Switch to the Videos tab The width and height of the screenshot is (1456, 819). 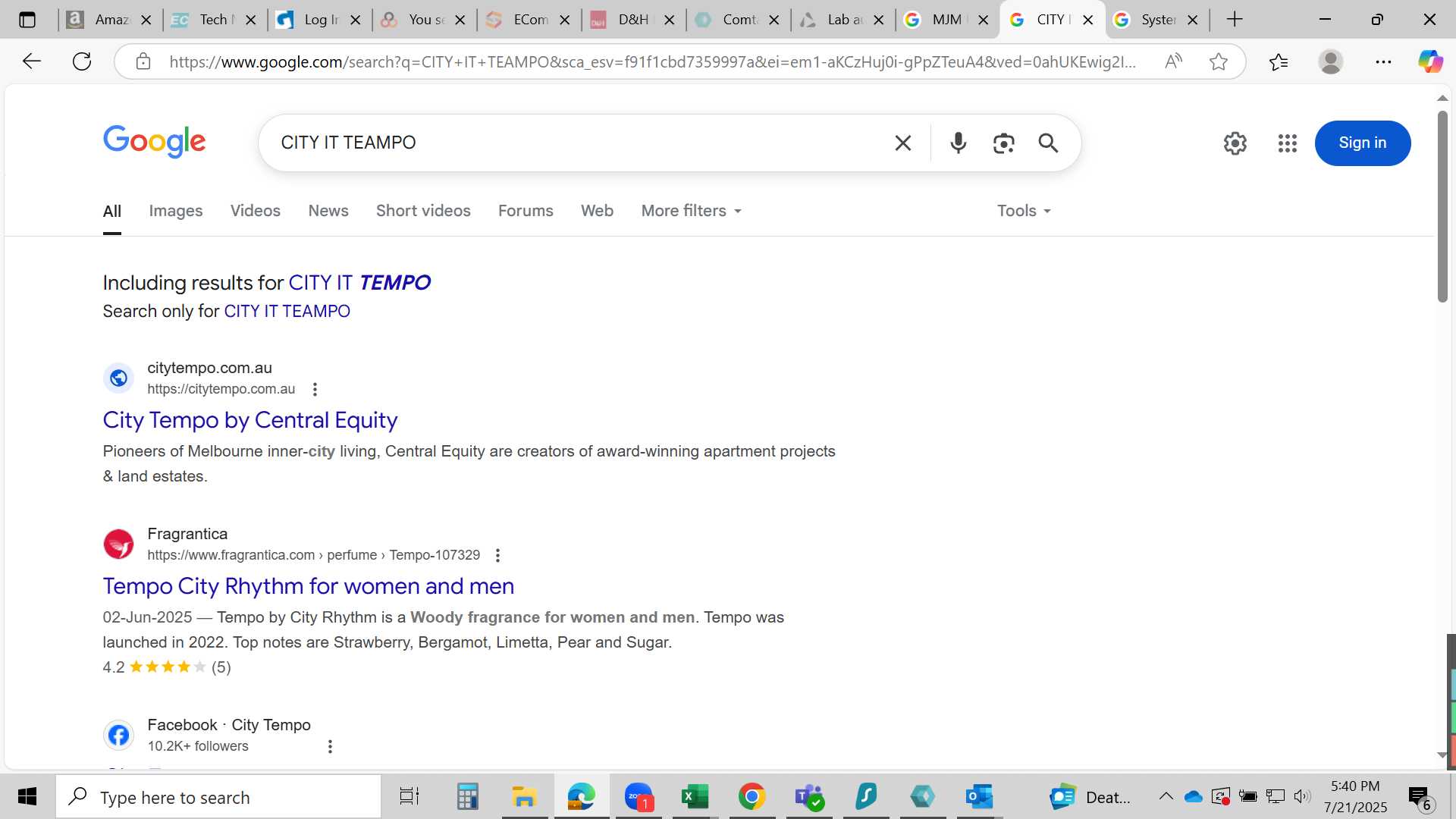(x=255, y=211)
